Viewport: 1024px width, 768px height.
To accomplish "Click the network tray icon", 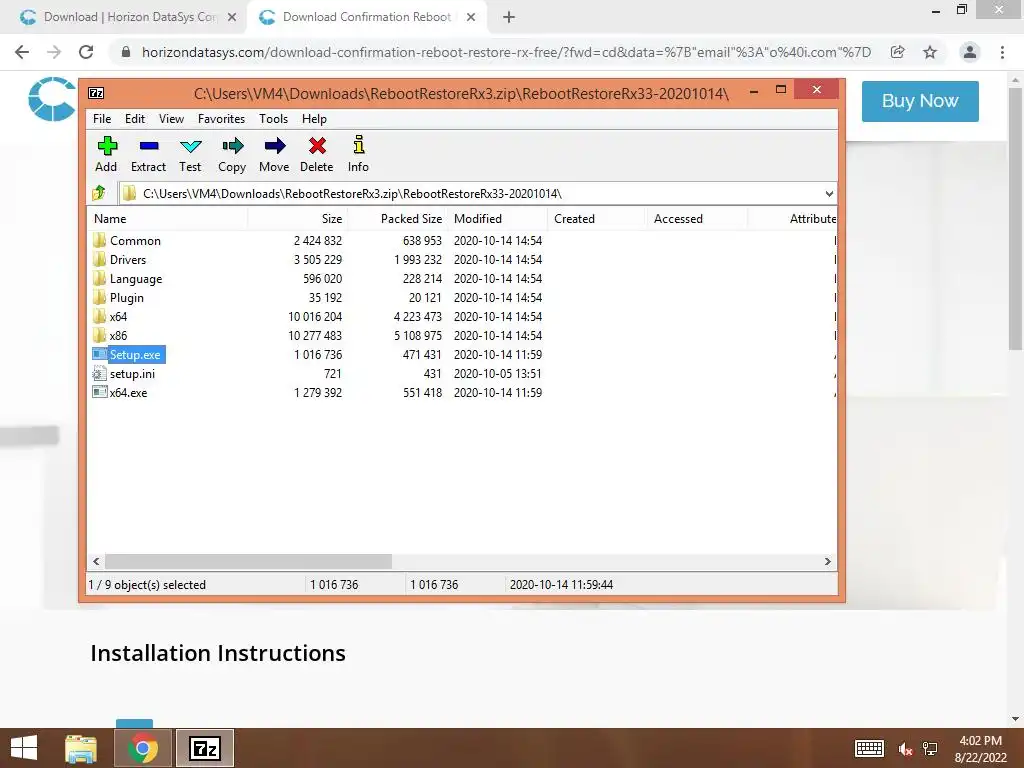I will (x=930, y=749).
